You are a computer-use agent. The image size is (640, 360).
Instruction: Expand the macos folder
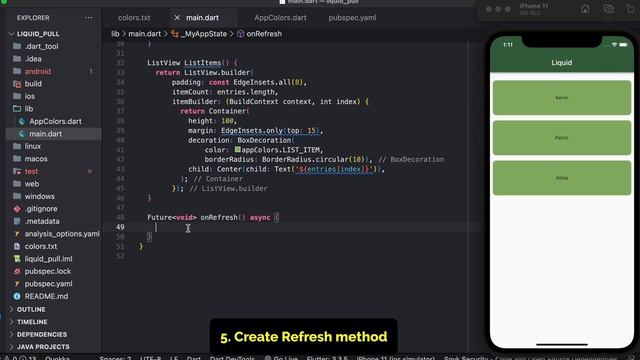[36, 159]
